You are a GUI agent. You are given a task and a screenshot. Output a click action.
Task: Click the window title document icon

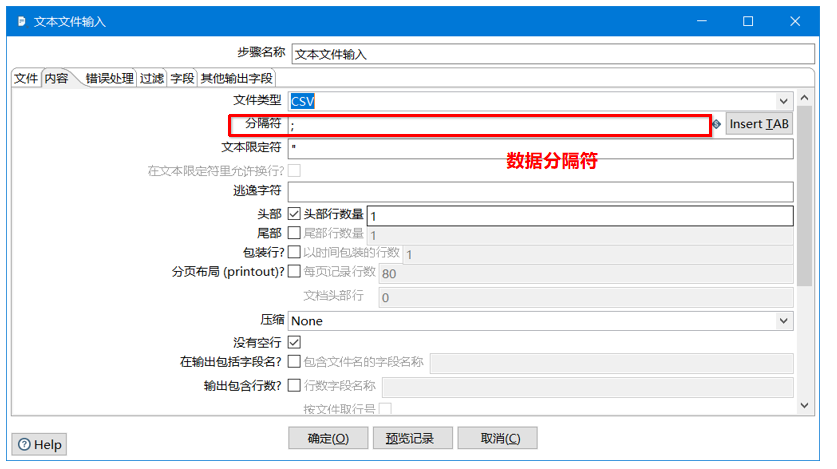[x=21, y=21]
